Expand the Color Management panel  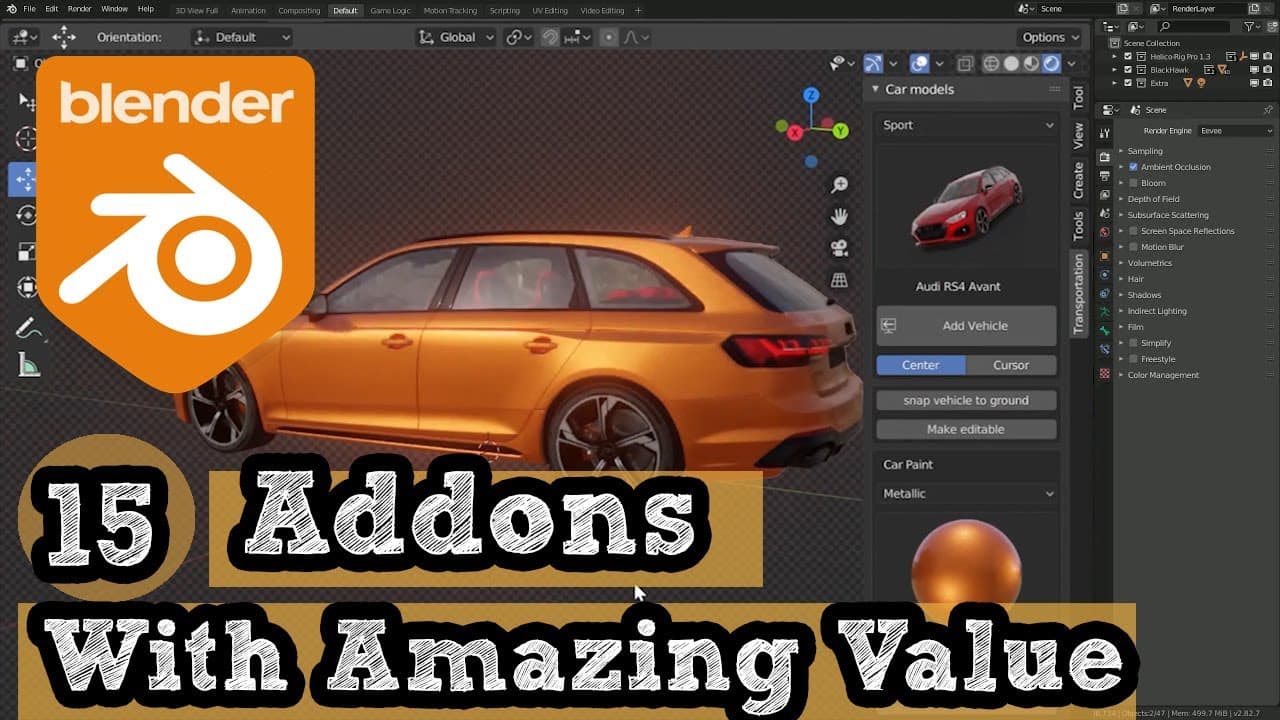1163,375
